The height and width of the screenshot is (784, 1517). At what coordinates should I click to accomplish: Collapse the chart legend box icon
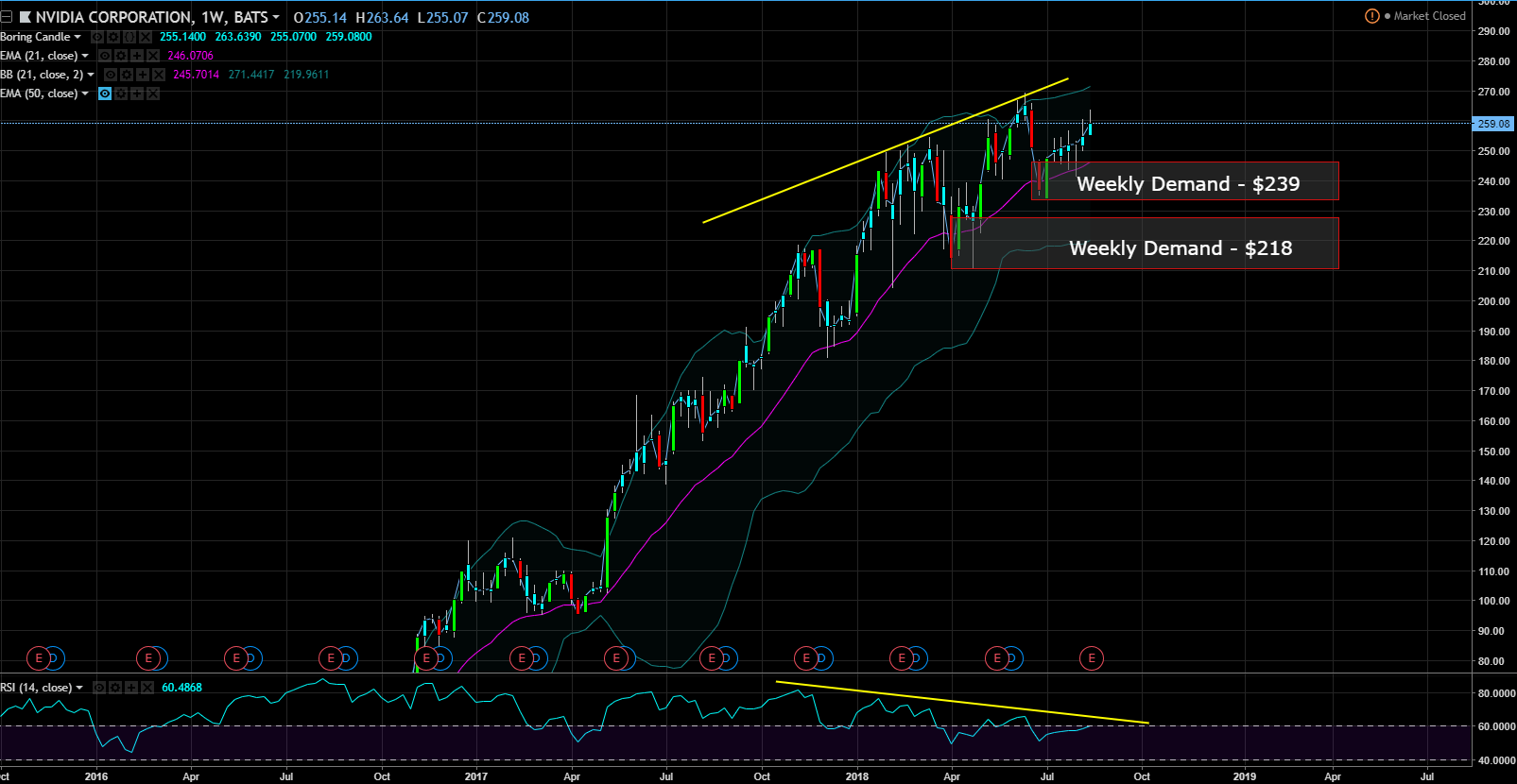click(x=6, y=17)
